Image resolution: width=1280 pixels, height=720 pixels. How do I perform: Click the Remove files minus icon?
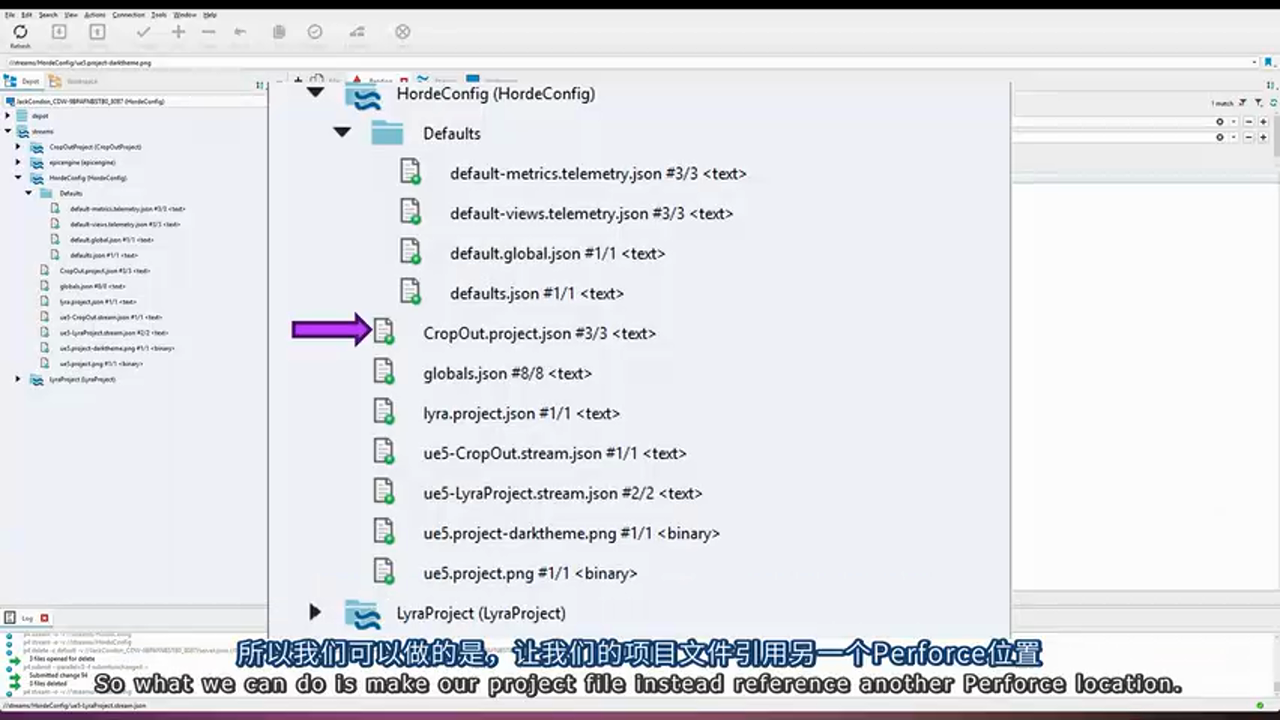point(208,31)
